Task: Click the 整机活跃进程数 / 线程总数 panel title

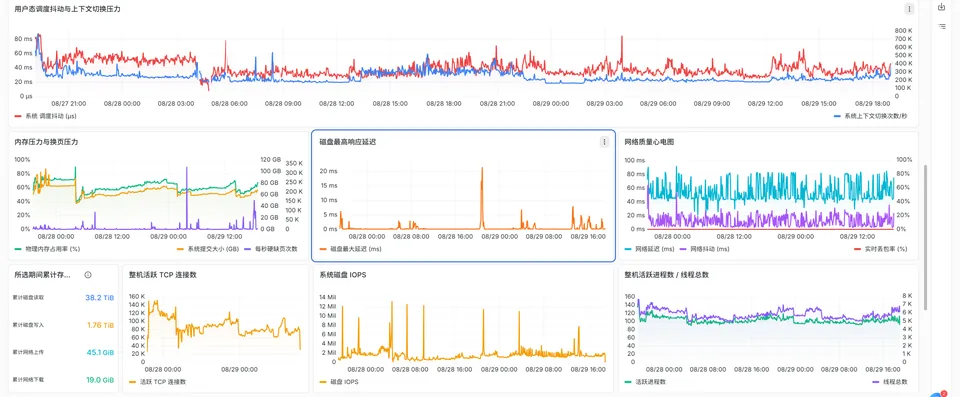Action: (x=666, y=275)
